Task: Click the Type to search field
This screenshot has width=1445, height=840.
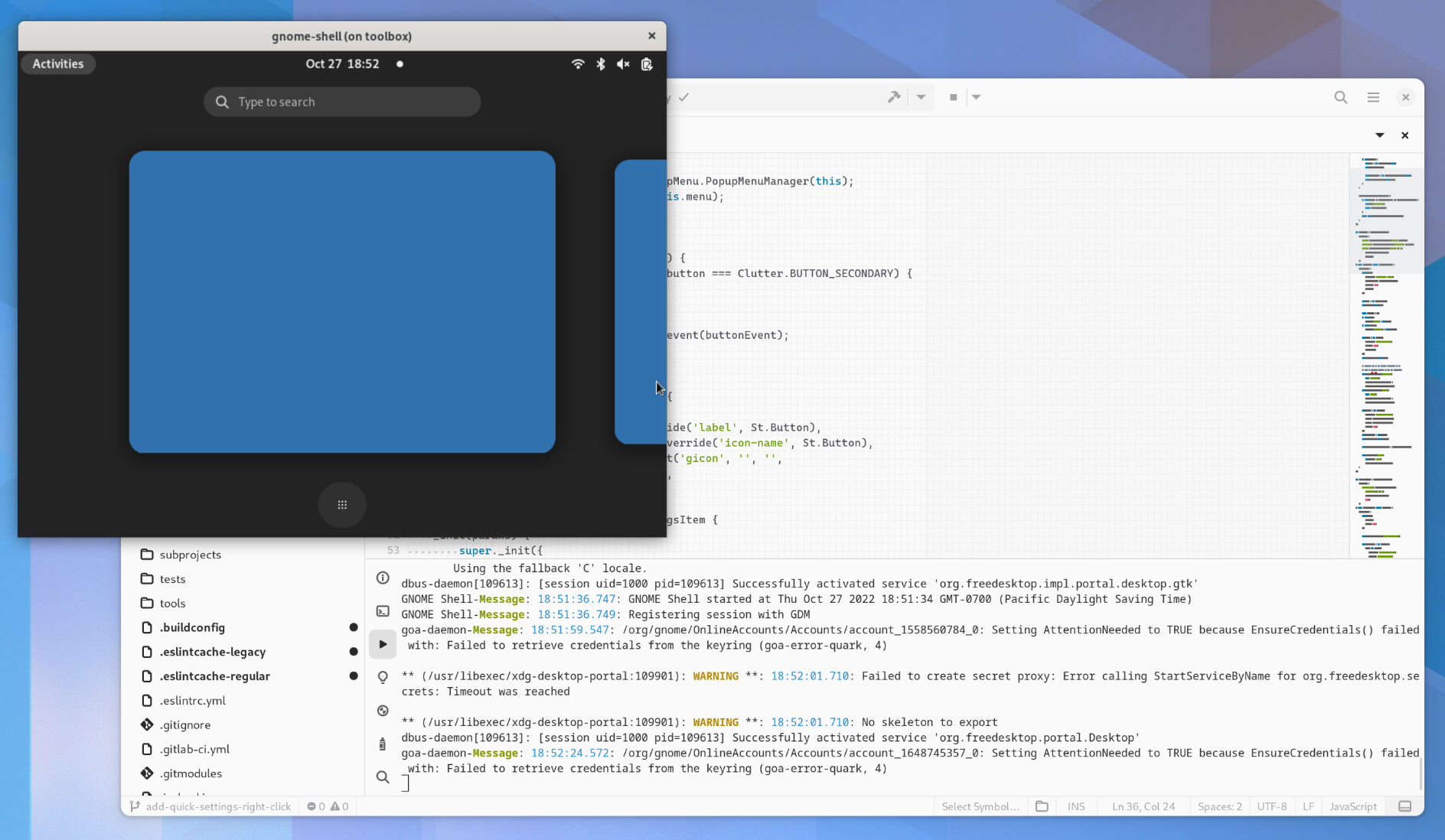Action: tap(342, 102)
